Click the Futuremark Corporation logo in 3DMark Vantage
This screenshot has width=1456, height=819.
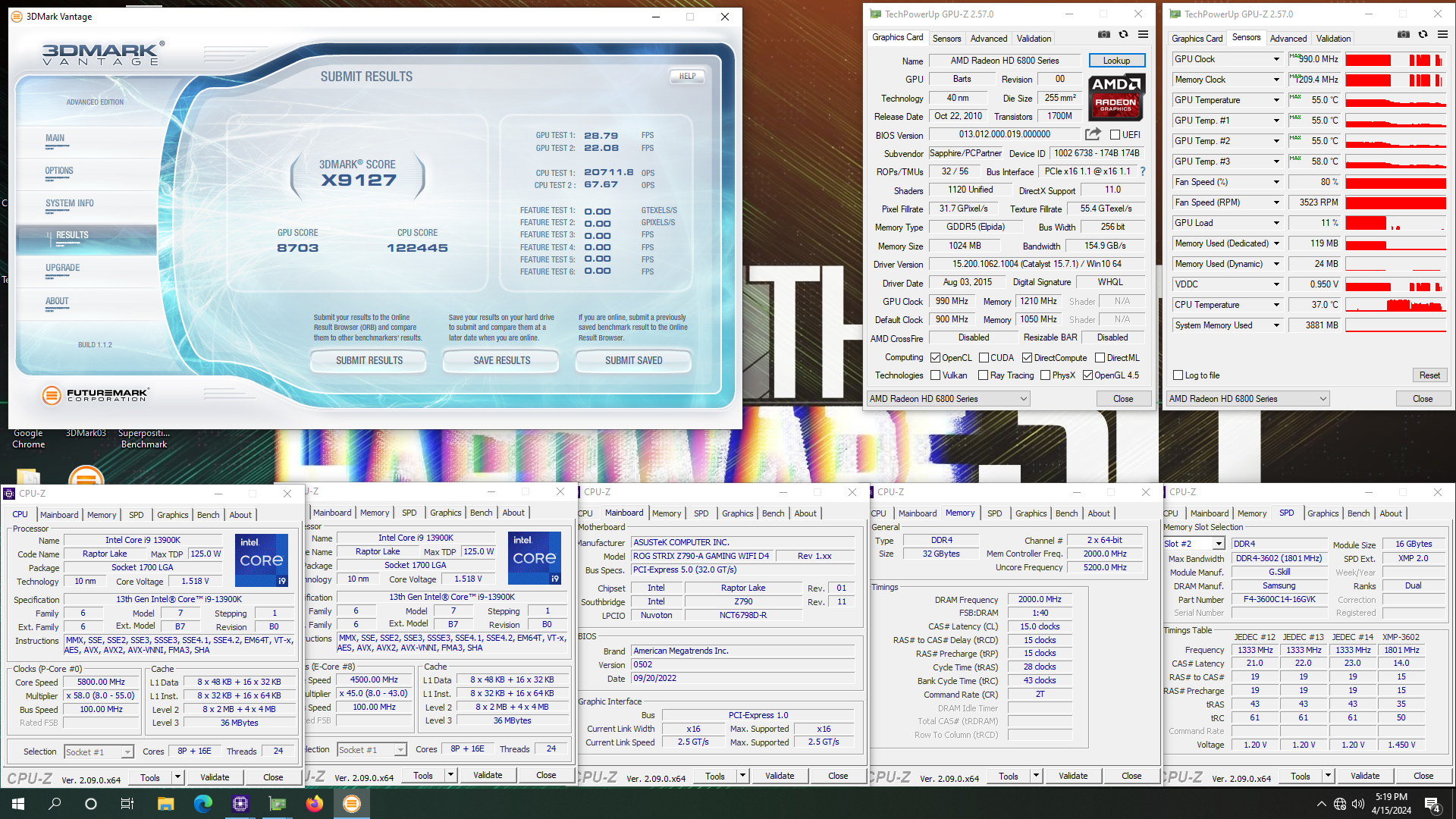pos(96,395)
